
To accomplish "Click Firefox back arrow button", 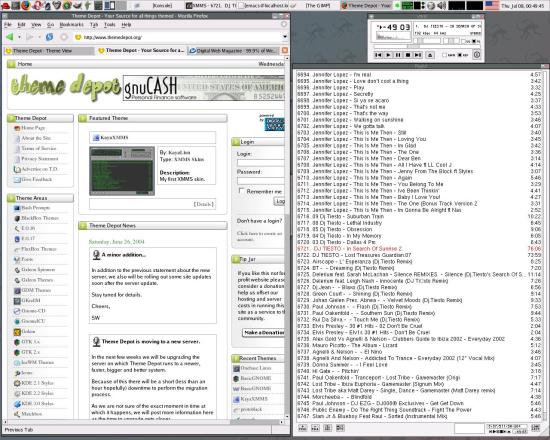I will coord(10,37).
